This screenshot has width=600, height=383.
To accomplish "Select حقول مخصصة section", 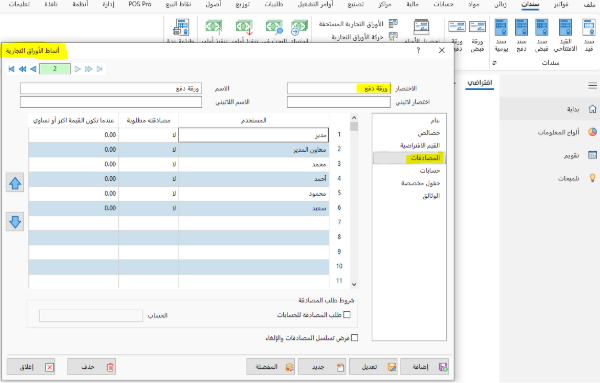I will (x=409, y=183).
